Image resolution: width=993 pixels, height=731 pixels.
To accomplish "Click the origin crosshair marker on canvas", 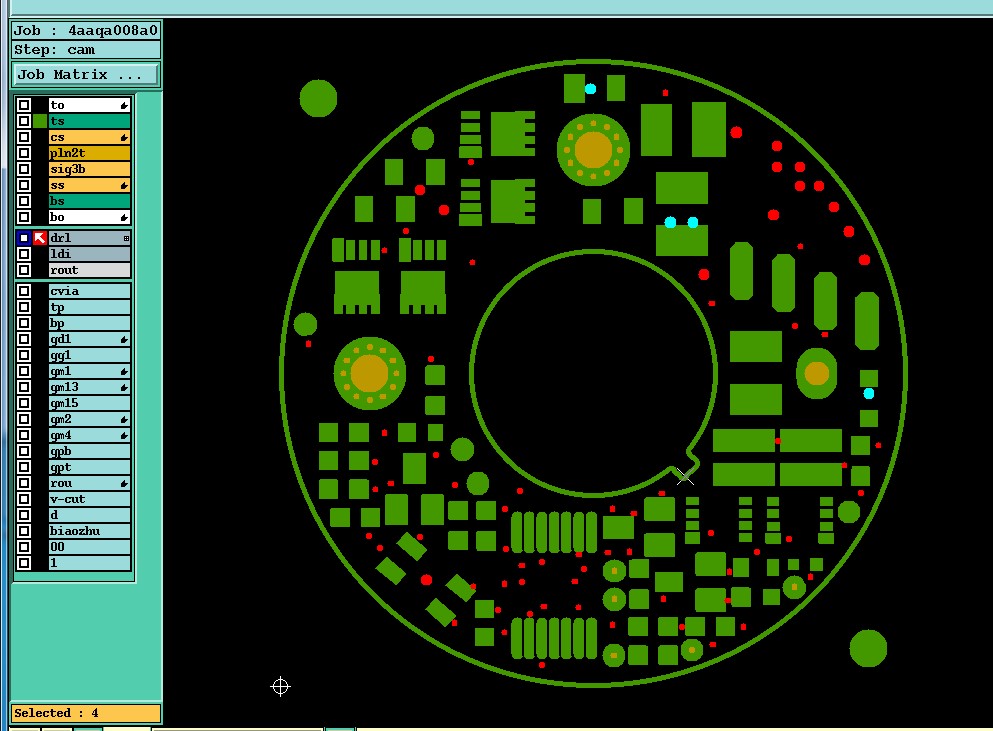I will [281, 687].
